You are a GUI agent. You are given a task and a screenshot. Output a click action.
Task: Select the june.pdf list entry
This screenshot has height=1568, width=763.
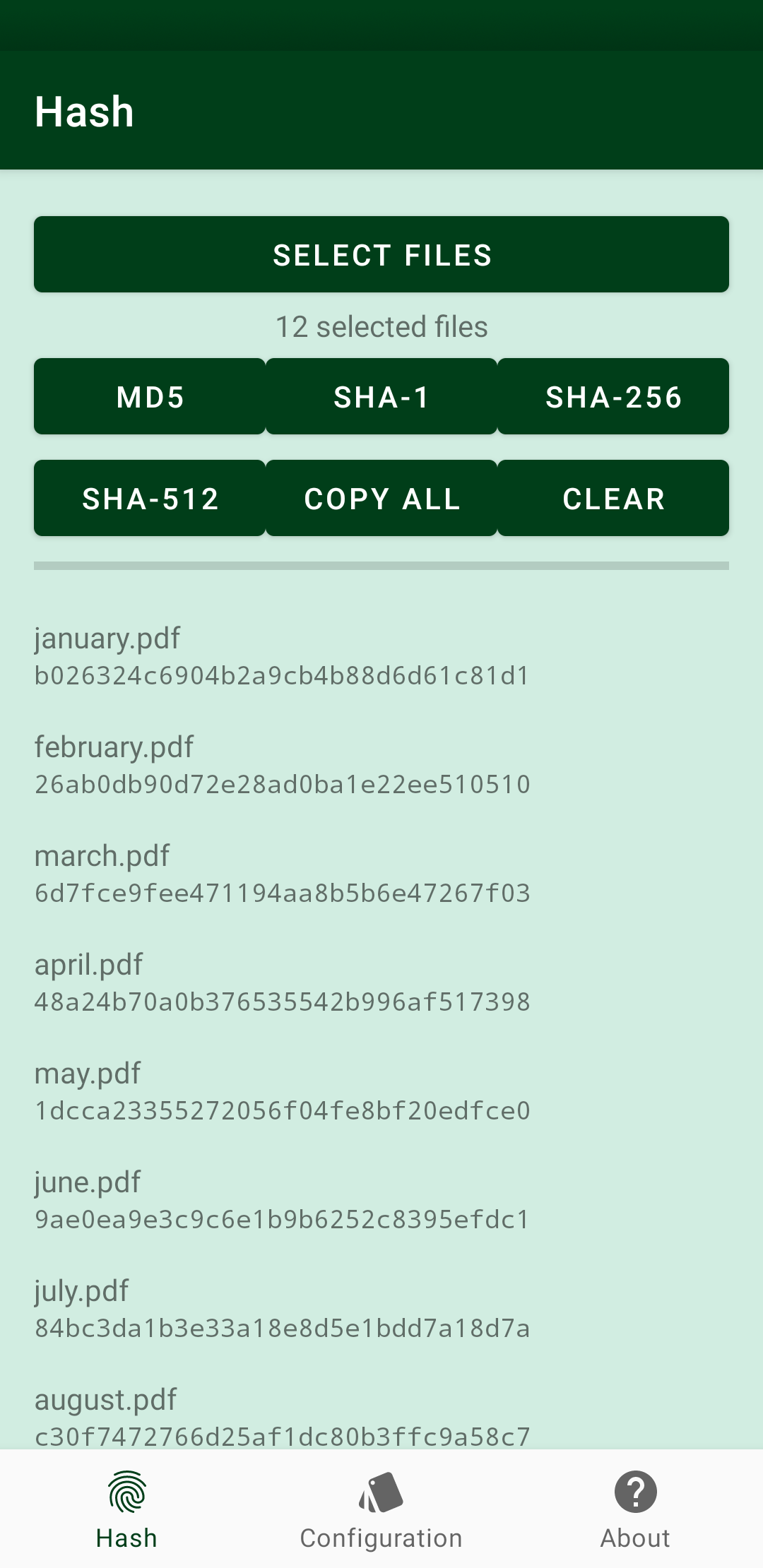pos(282,1201)
